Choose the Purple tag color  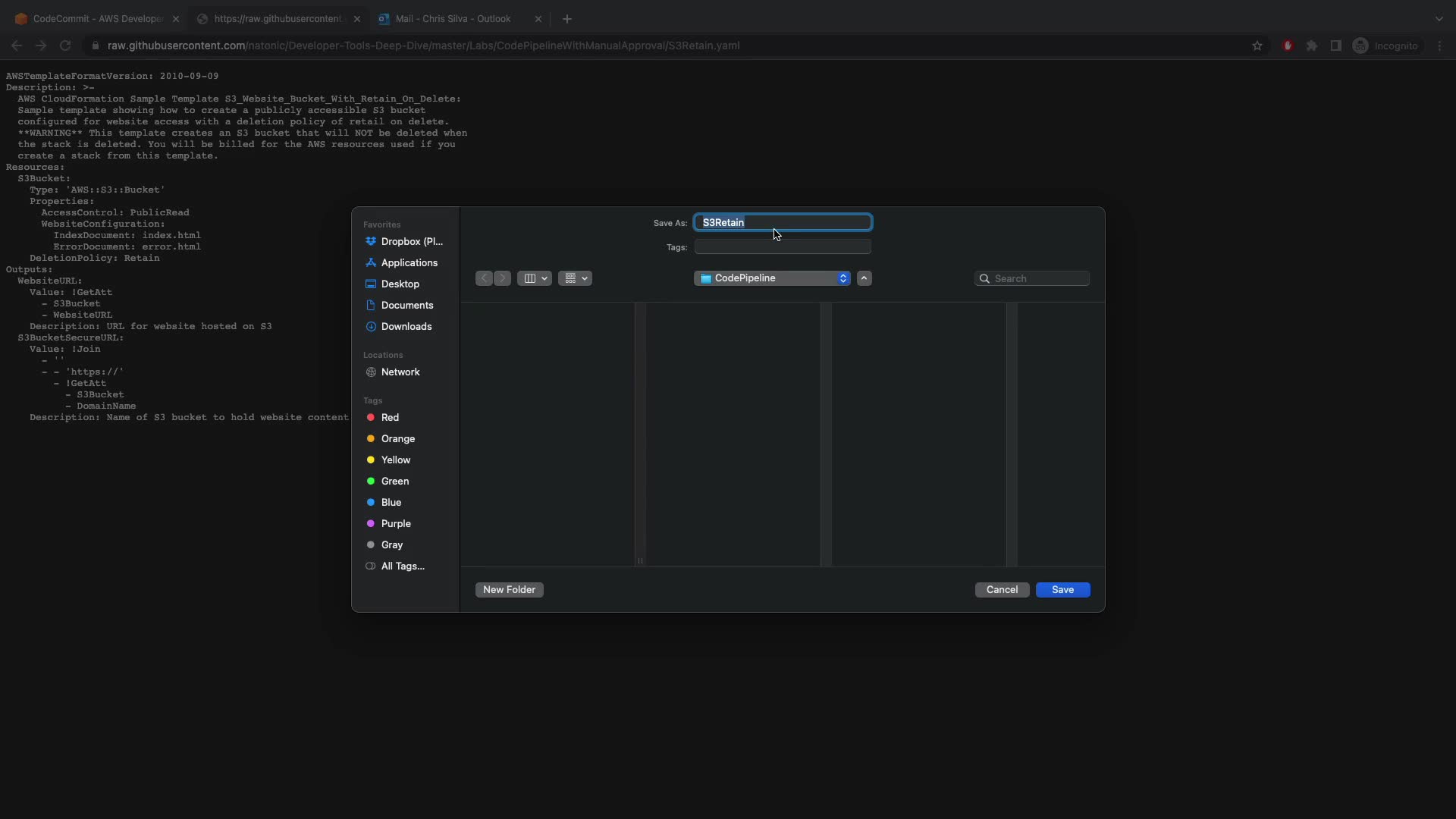395,523
